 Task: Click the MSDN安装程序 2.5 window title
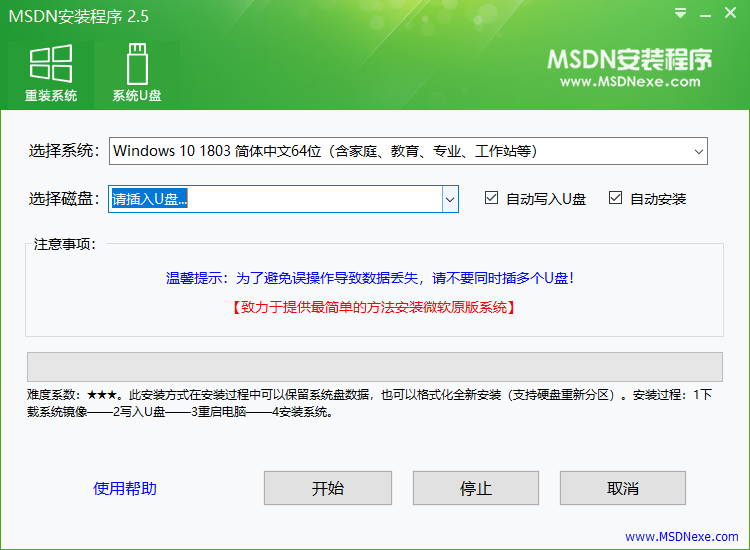pos(78,17)
